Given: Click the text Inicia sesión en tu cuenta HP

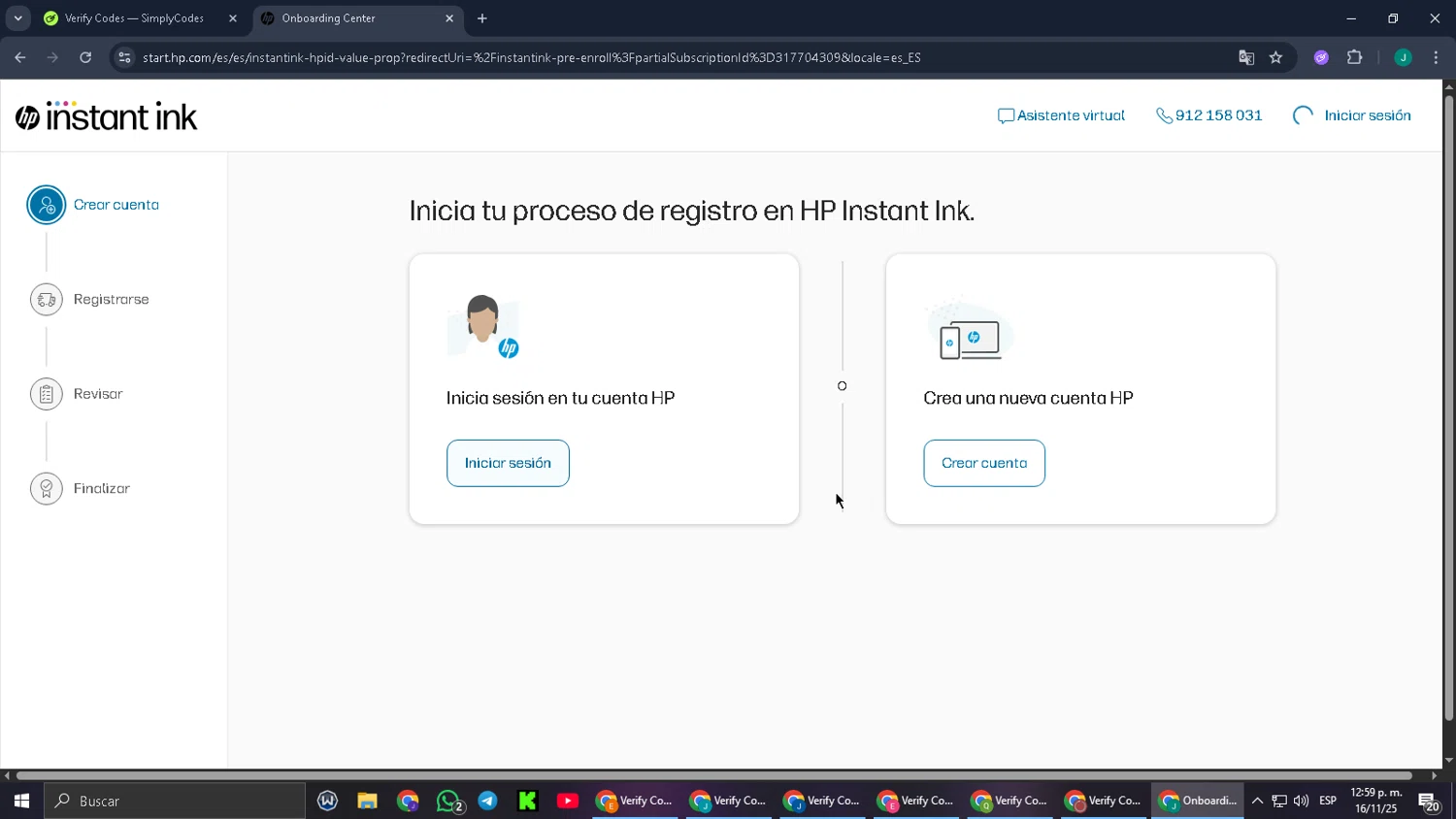Looking at the screenshot, I should 560,398.
